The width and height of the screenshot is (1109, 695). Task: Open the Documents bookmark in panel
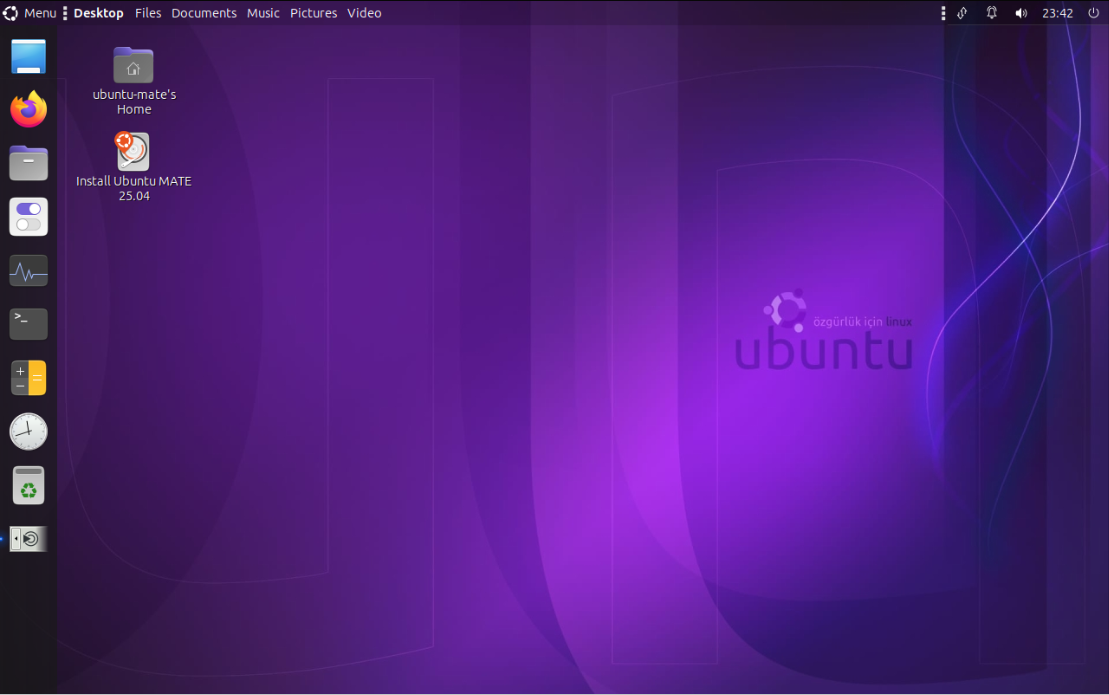point(204,13)
